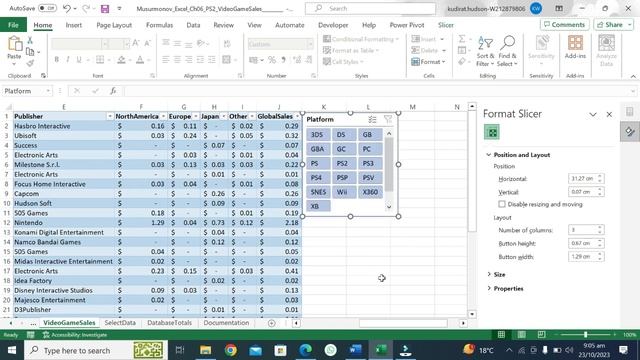The height and width of the screenshot is (360, 640).
Task: Clear the Platform slicer filter
Action: pyautogui.click(x=388, y=119)
